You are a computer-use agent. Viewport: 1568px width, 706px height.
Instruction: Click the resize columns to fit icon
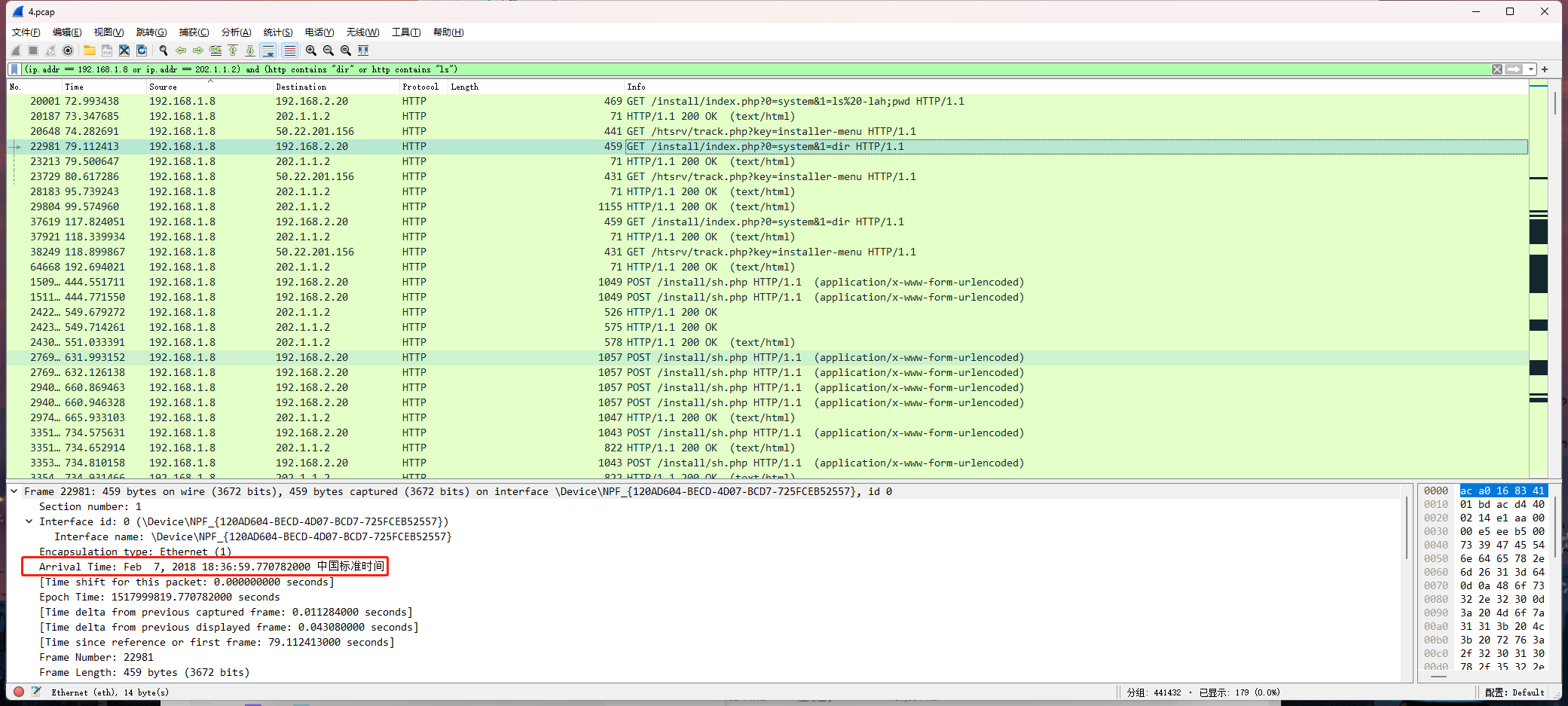coord(363,50)
